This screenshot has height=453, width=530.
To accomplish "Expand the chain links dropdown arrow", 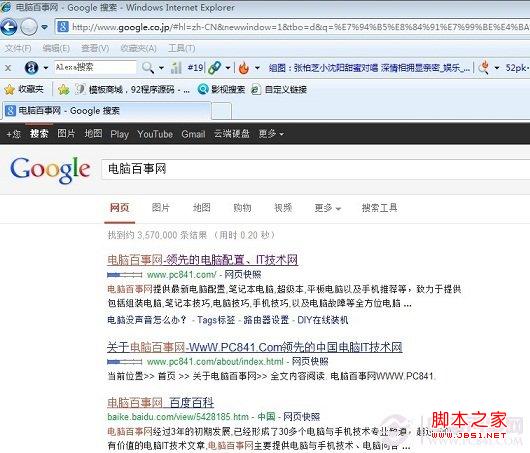I will point(228,68).
